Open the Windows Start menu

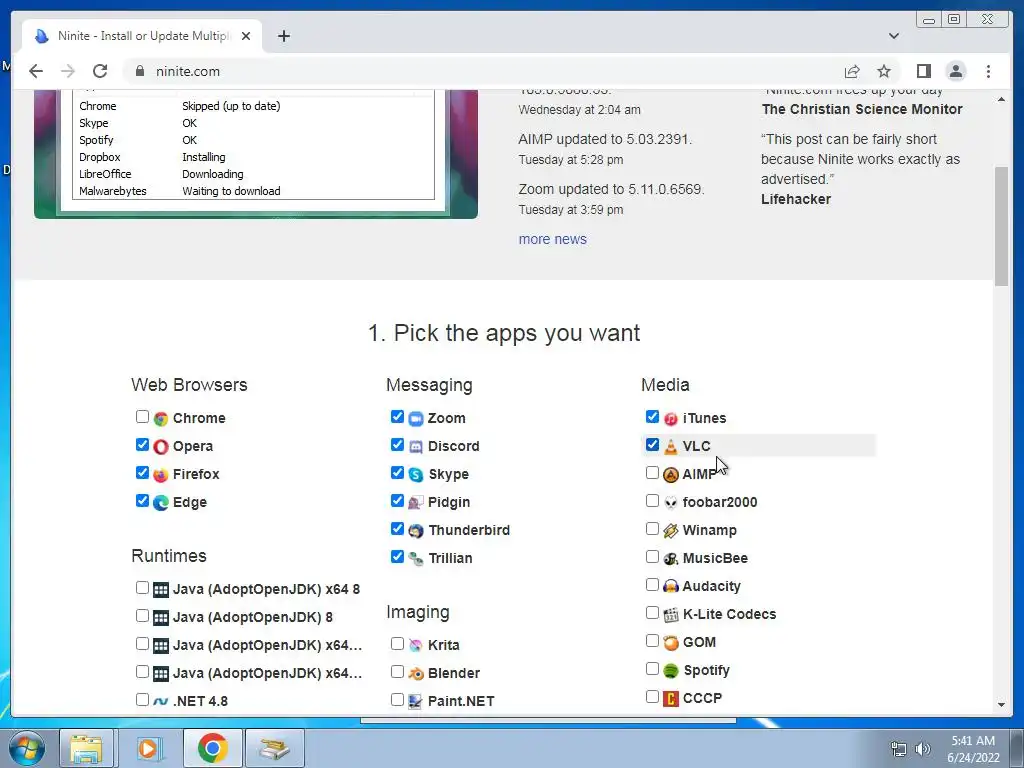[27, 748]
